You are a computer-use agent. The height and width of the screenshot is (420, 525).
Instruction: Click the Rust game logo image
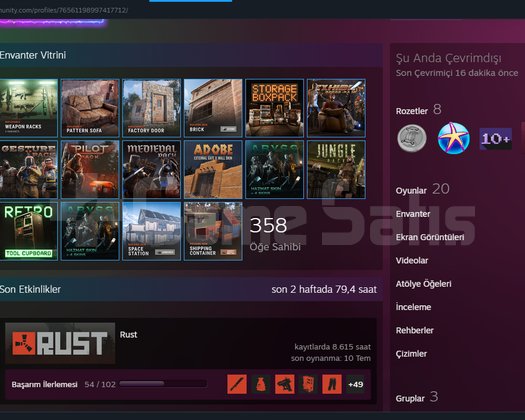(60, 343)
